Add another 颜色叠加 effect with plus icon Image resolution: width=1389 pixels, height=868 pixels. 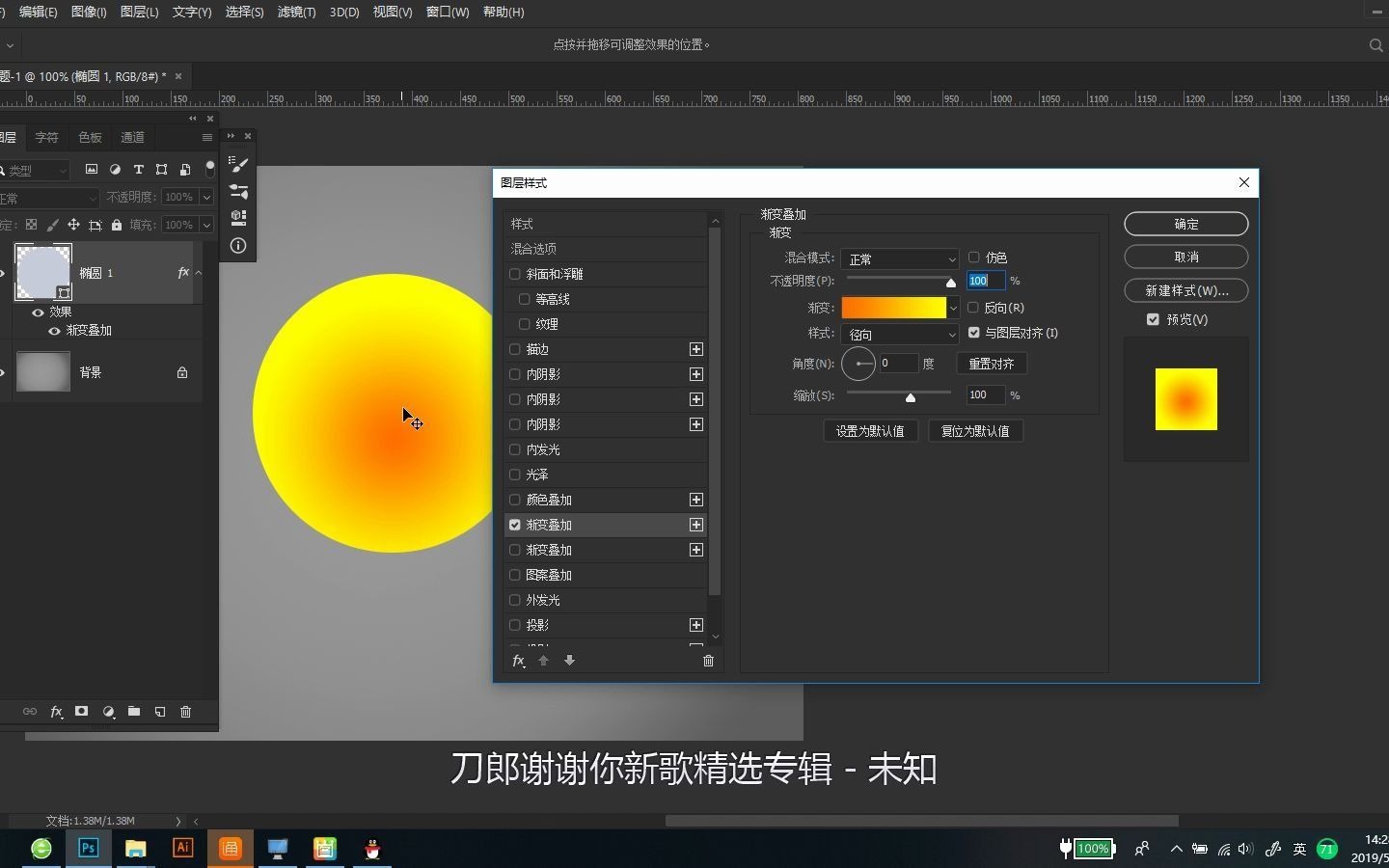(x=696, y=500)
